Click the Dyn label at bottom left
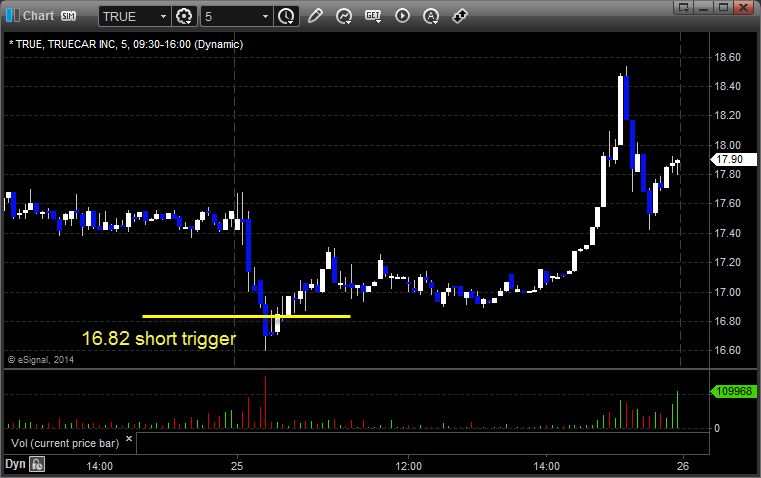Viewport: 761px width, 478px height. tap(15, 464)
